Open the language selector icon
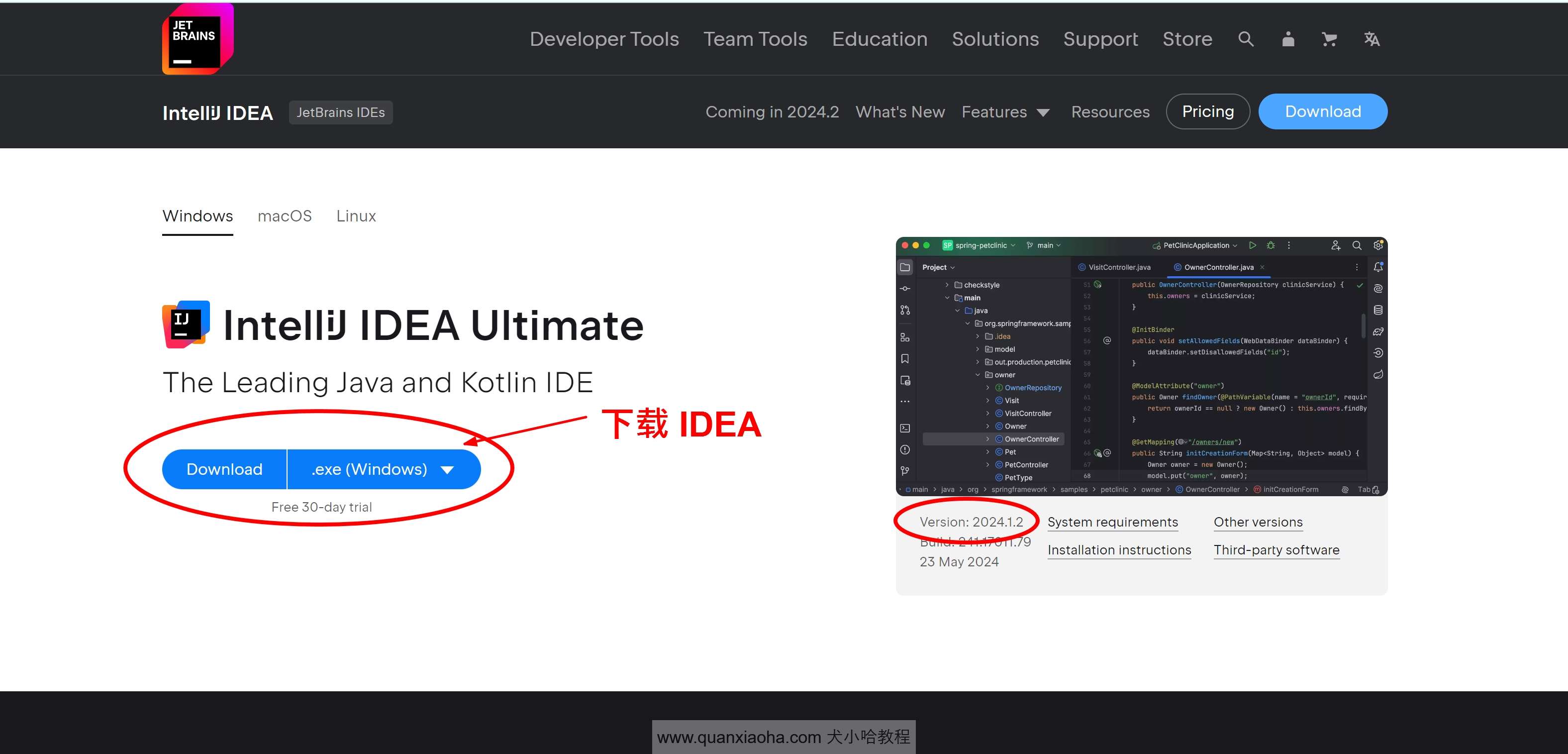 click(1372, 39)
